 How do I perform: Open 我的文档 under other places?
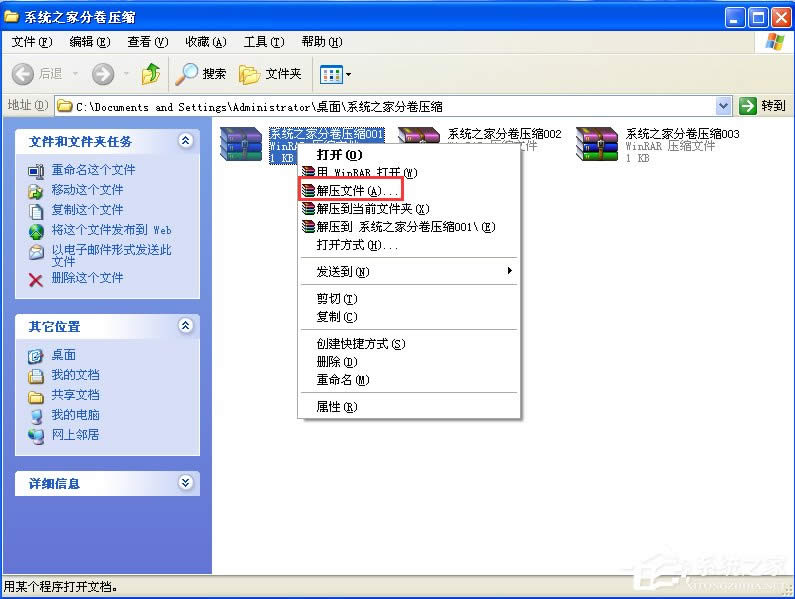pyautogui.click(x=75, y=375)
